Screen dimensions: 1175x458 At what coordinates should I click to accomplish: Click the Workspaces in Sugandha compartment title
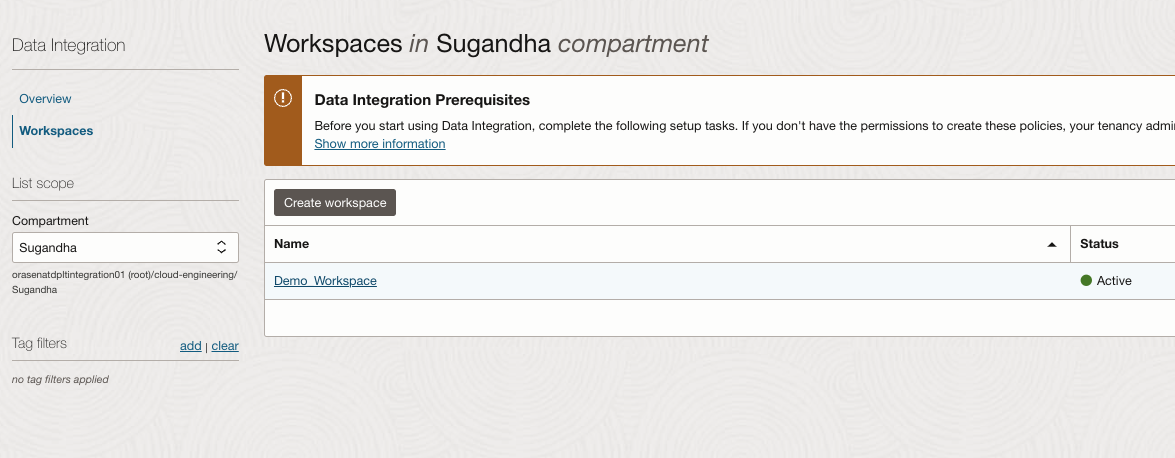[x=486, y=43]
